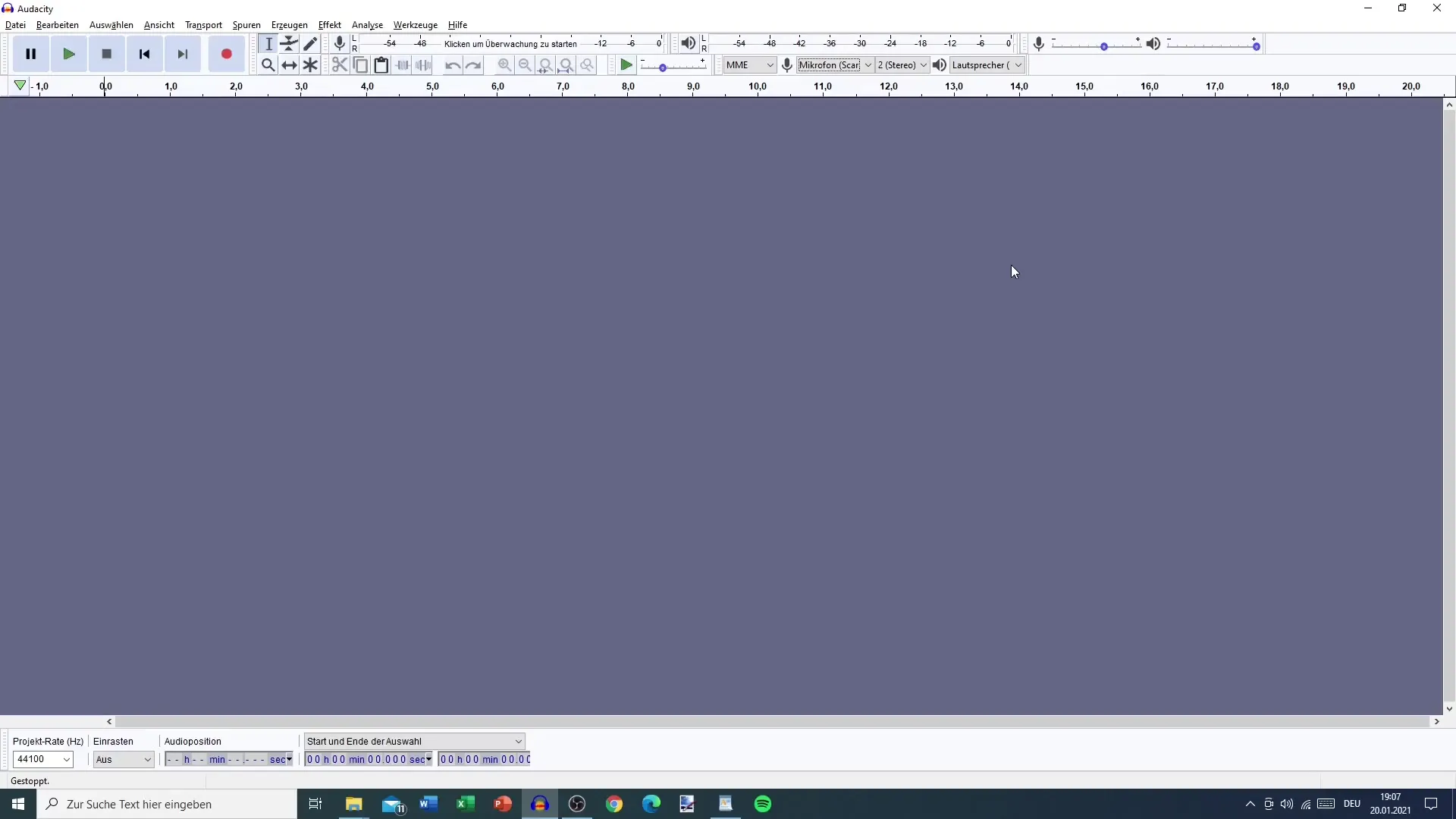1456x819 pixels.
Task: Click the Paste clipboard icon
Action: click(x=381, y=65)
